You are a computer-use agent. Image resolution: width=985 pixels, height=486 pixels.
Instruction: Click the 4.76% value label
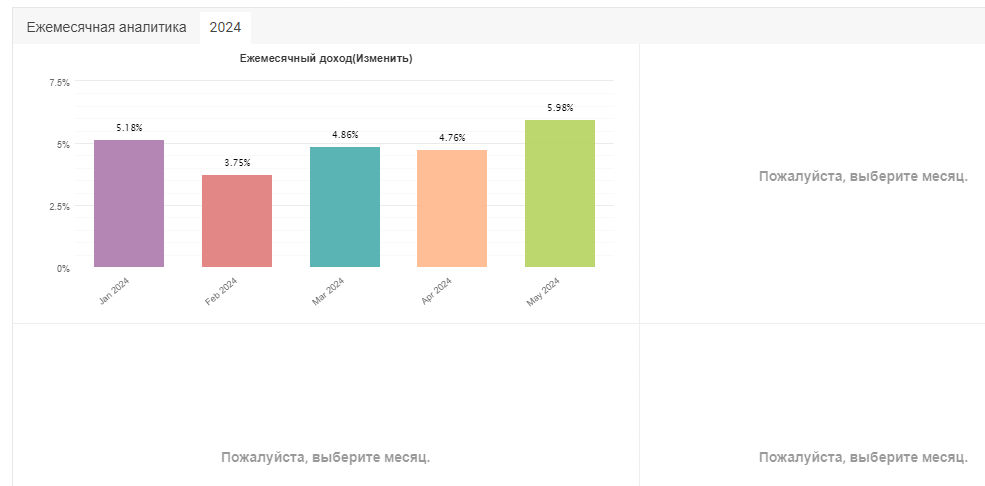coord(452,138)
